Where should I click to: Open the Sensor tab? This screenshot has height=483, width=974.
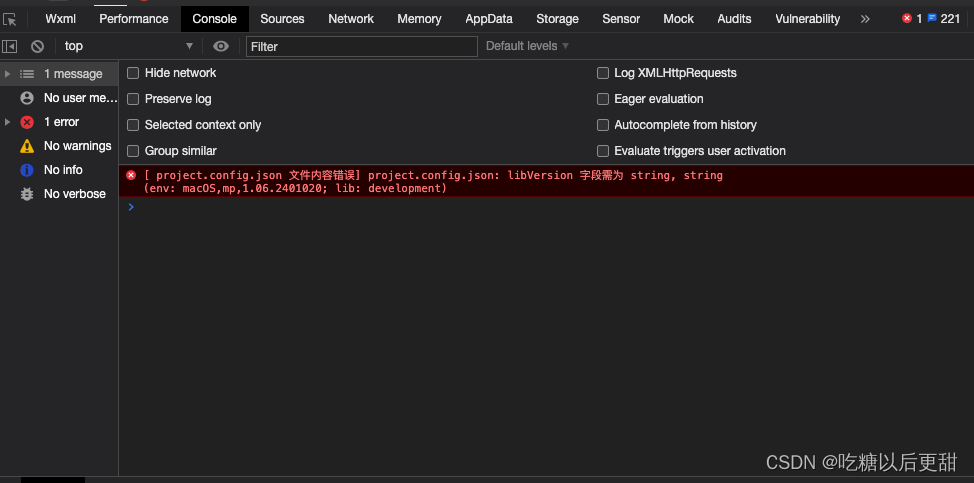click(621, 19)
